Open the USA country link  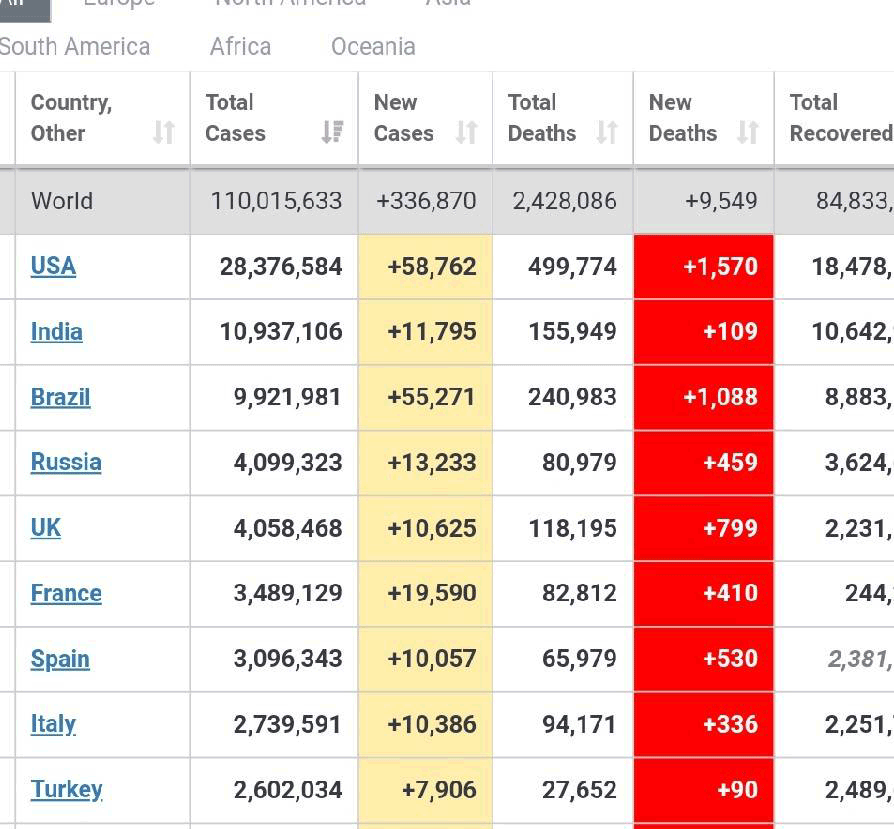click(x=53, y=266)
